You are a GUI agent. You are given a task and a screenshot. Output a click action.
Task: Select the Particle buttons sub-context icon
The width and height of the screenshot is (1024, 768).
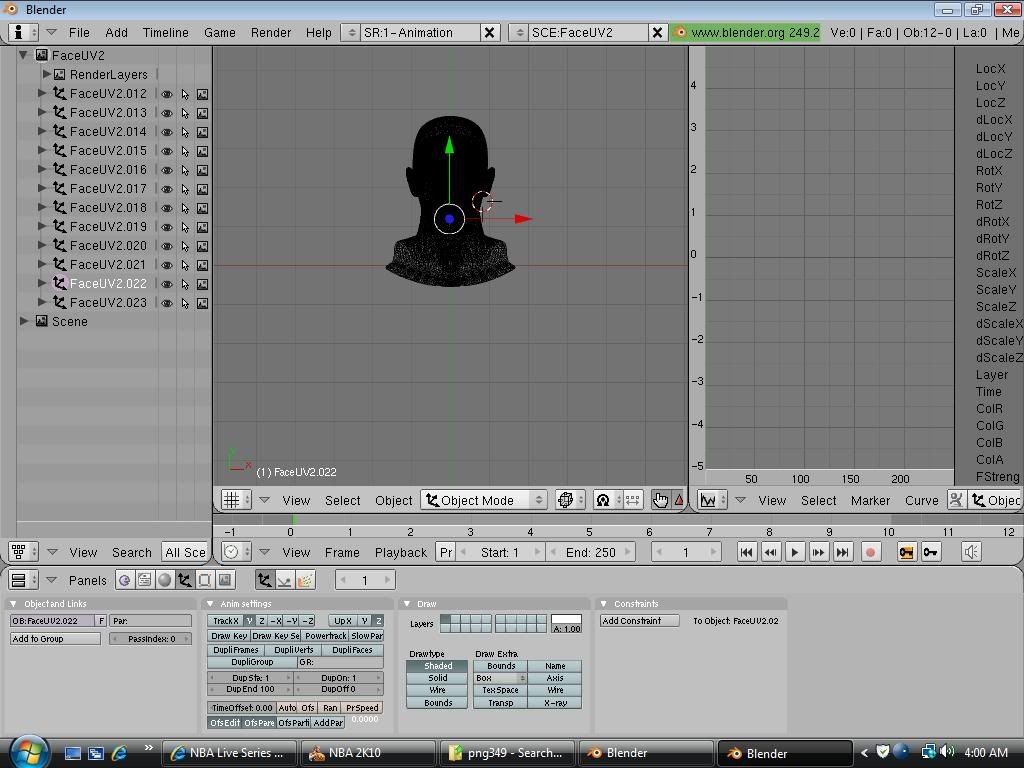(x=304, y=580)
